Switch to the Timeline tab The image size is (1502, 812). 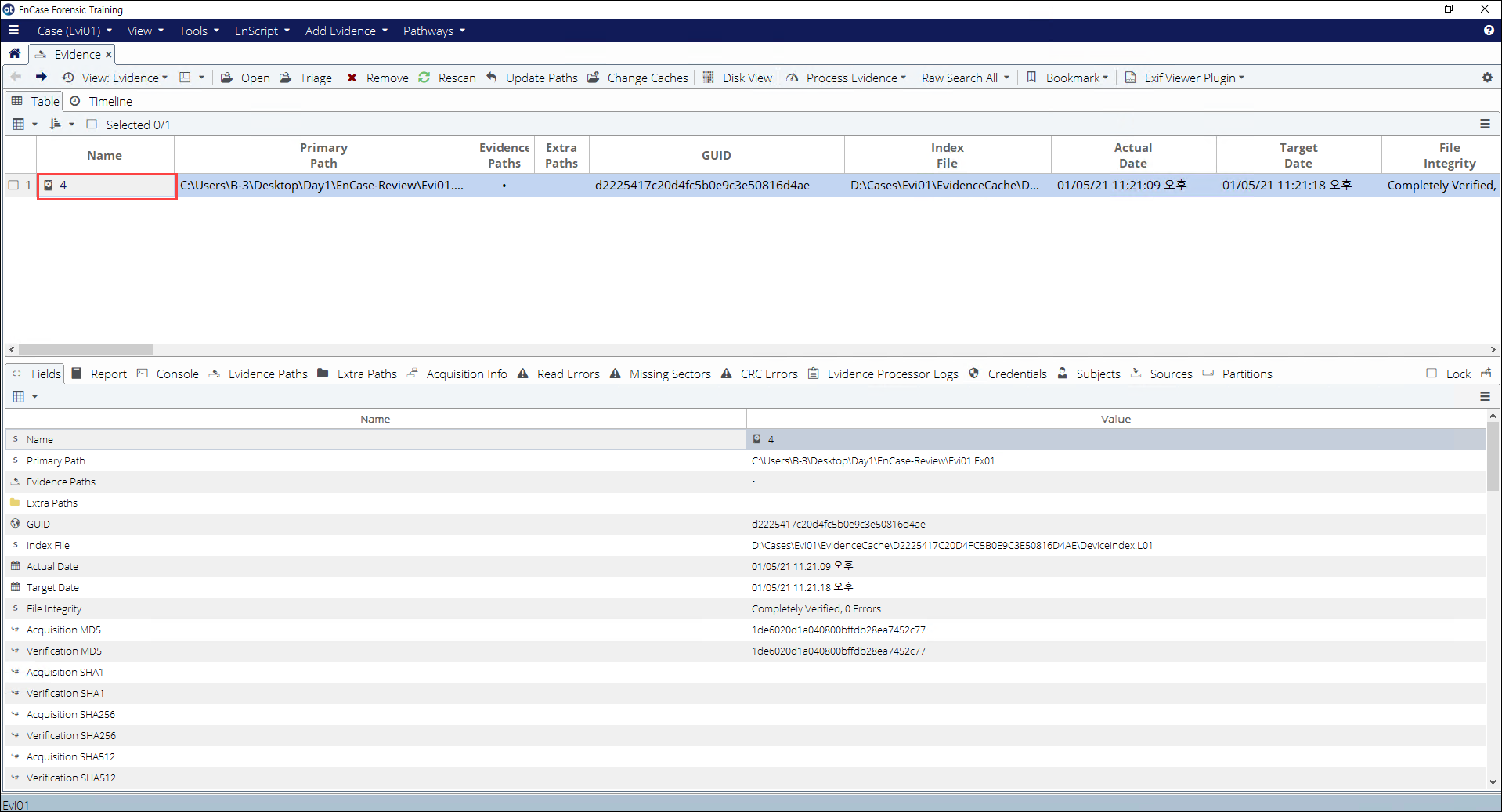101,101
